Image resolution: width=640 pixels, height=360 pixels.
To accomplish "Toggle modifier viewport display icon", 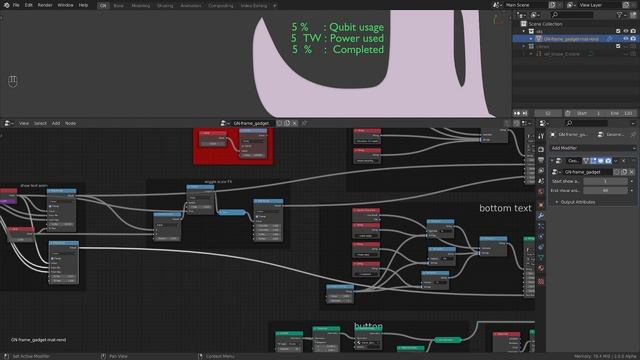I will pyautogui.click(x=601, y=161).
